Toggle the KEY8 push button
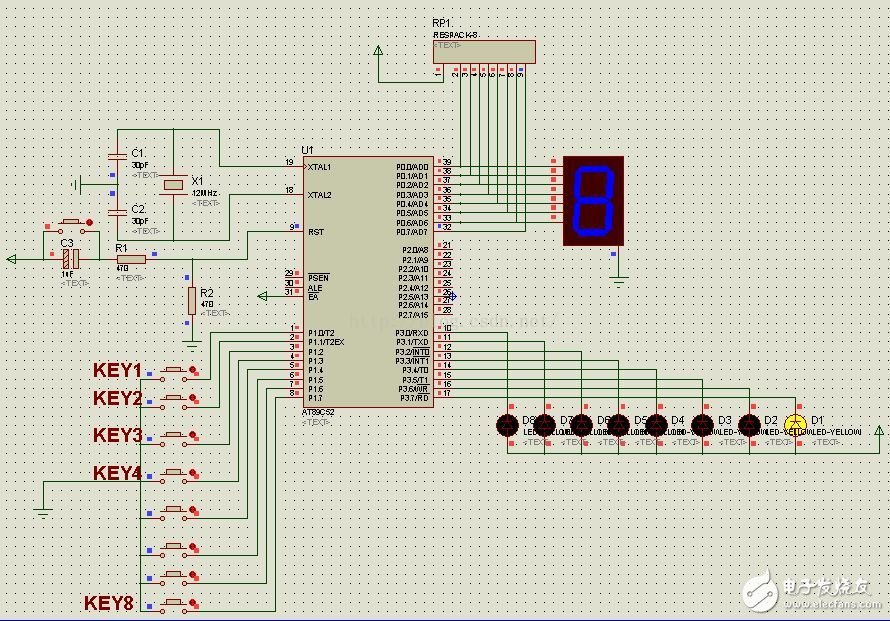890x621 pixels. [x=179, y=604]
